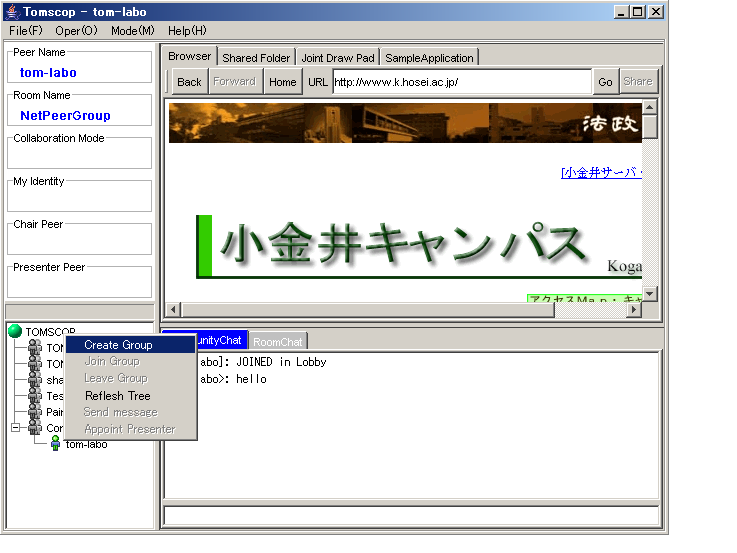
Task: Open the File(F) menu
Action: 26,31
